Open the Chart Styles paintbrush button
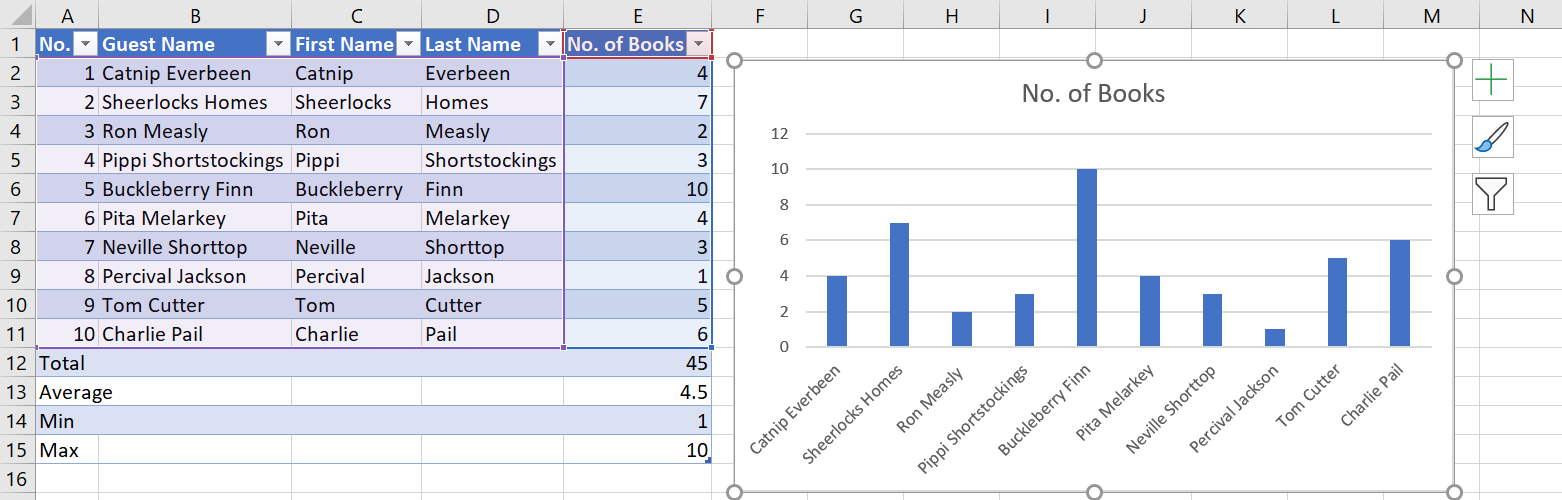The image size is (1562, 500). pyautogui.click(x=1492, y=137)
